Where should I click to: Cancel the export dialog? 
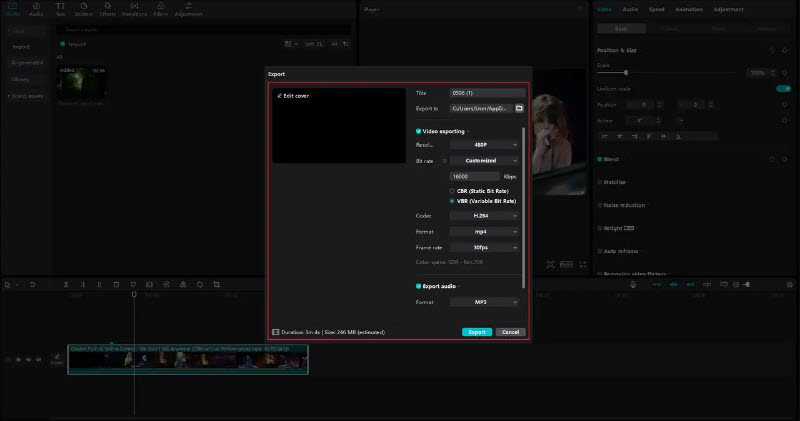[x=508, y=332]
